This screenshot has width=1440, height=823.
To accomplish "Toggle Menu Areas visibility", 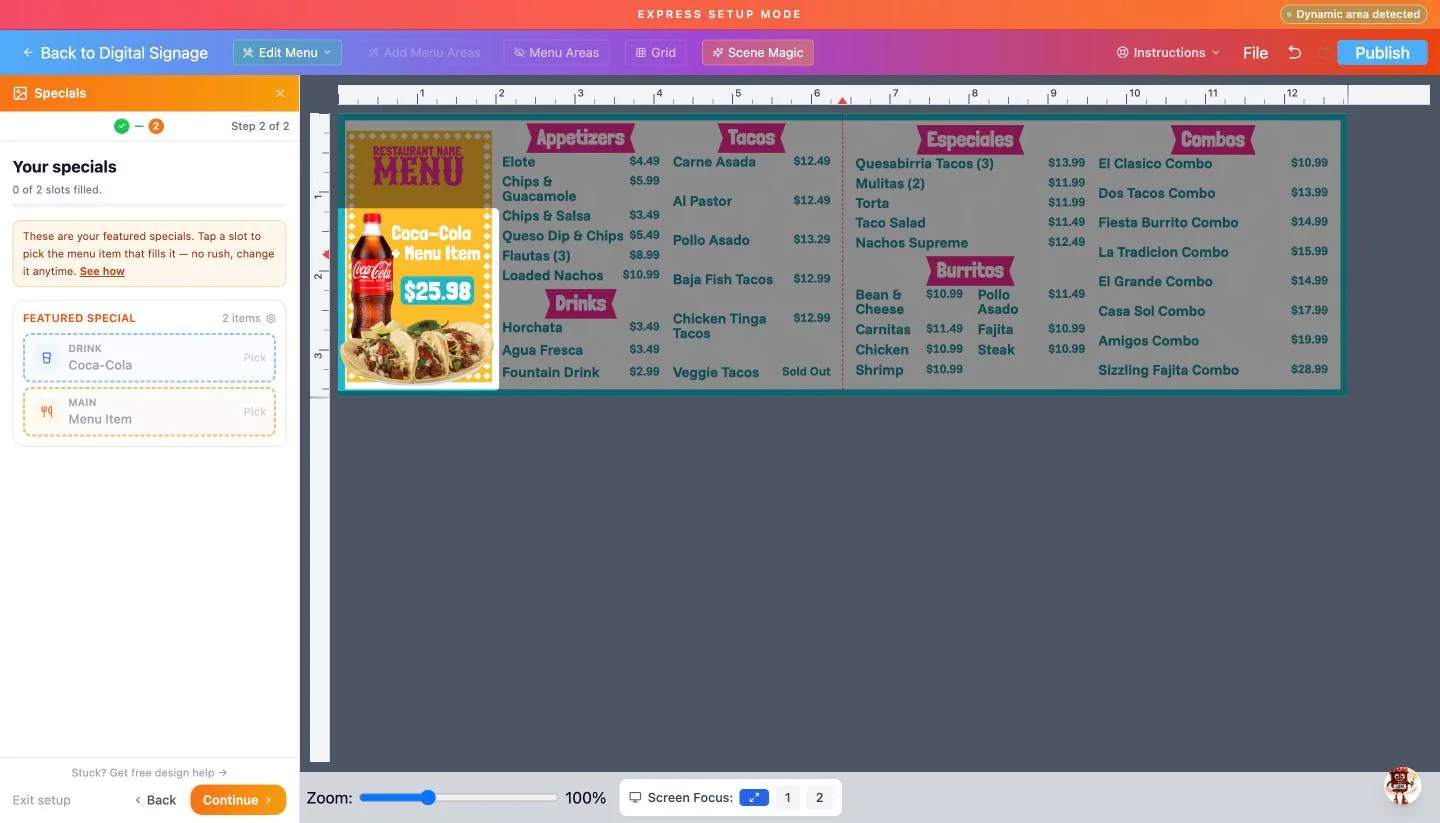I will click(x=557, y=52).
